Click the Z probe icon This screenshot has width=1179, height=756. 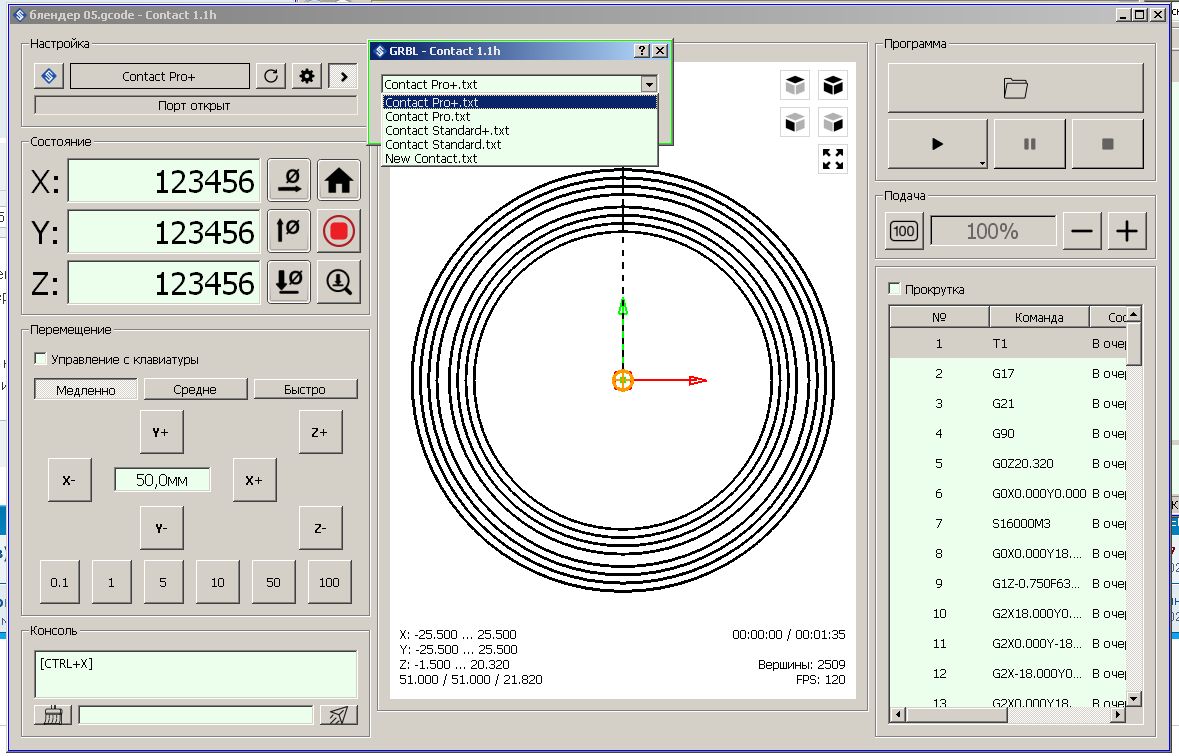pos(339,283)
